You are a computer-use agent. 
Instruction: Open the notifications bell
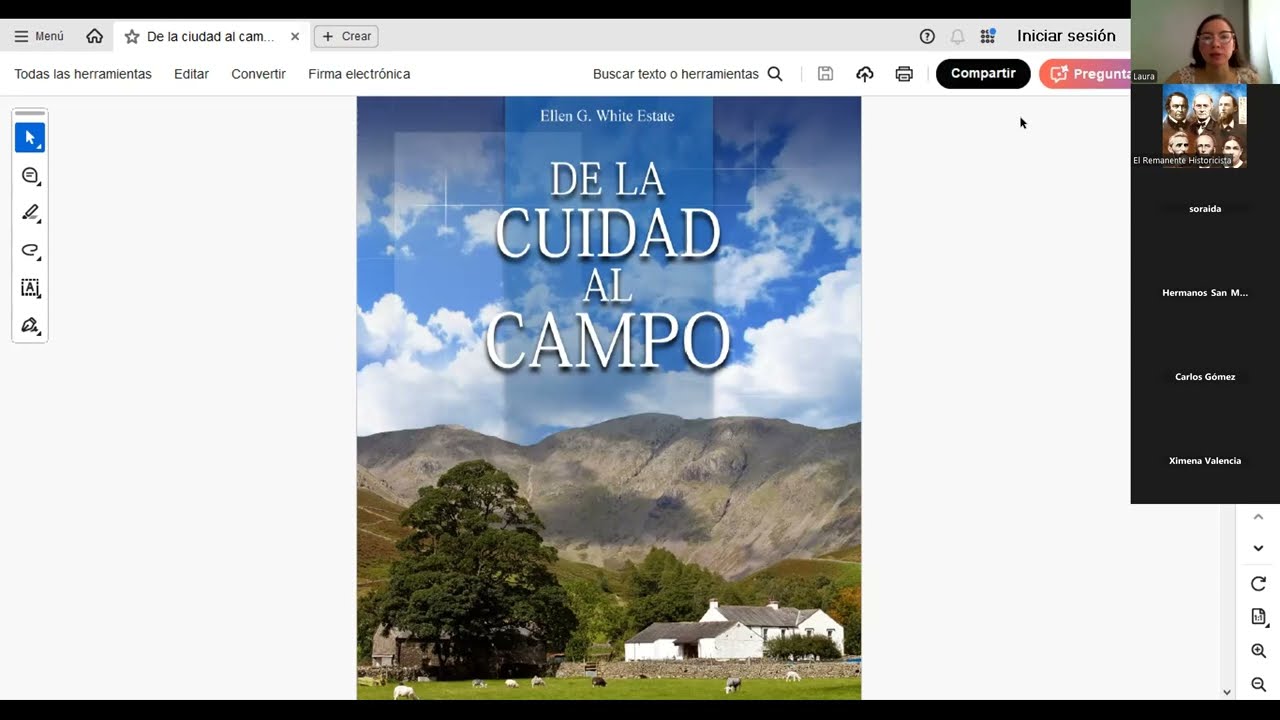957,36
